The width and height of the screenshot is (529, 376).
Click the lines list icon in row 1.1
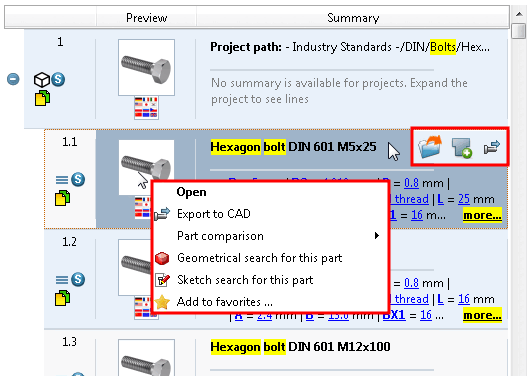(x=62, y=180)
